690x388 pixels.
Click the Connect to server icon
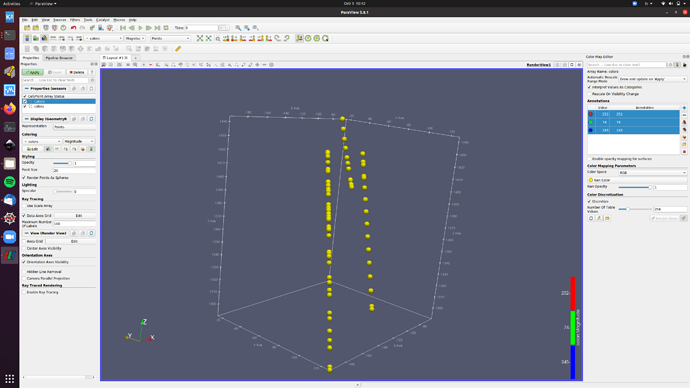tap(46, 28)
